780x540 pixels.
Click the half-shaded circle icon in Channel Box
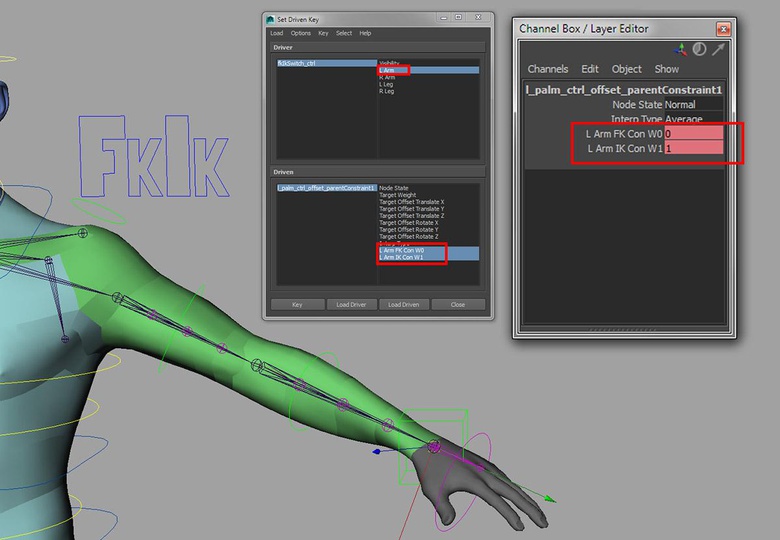coord(699,49)
